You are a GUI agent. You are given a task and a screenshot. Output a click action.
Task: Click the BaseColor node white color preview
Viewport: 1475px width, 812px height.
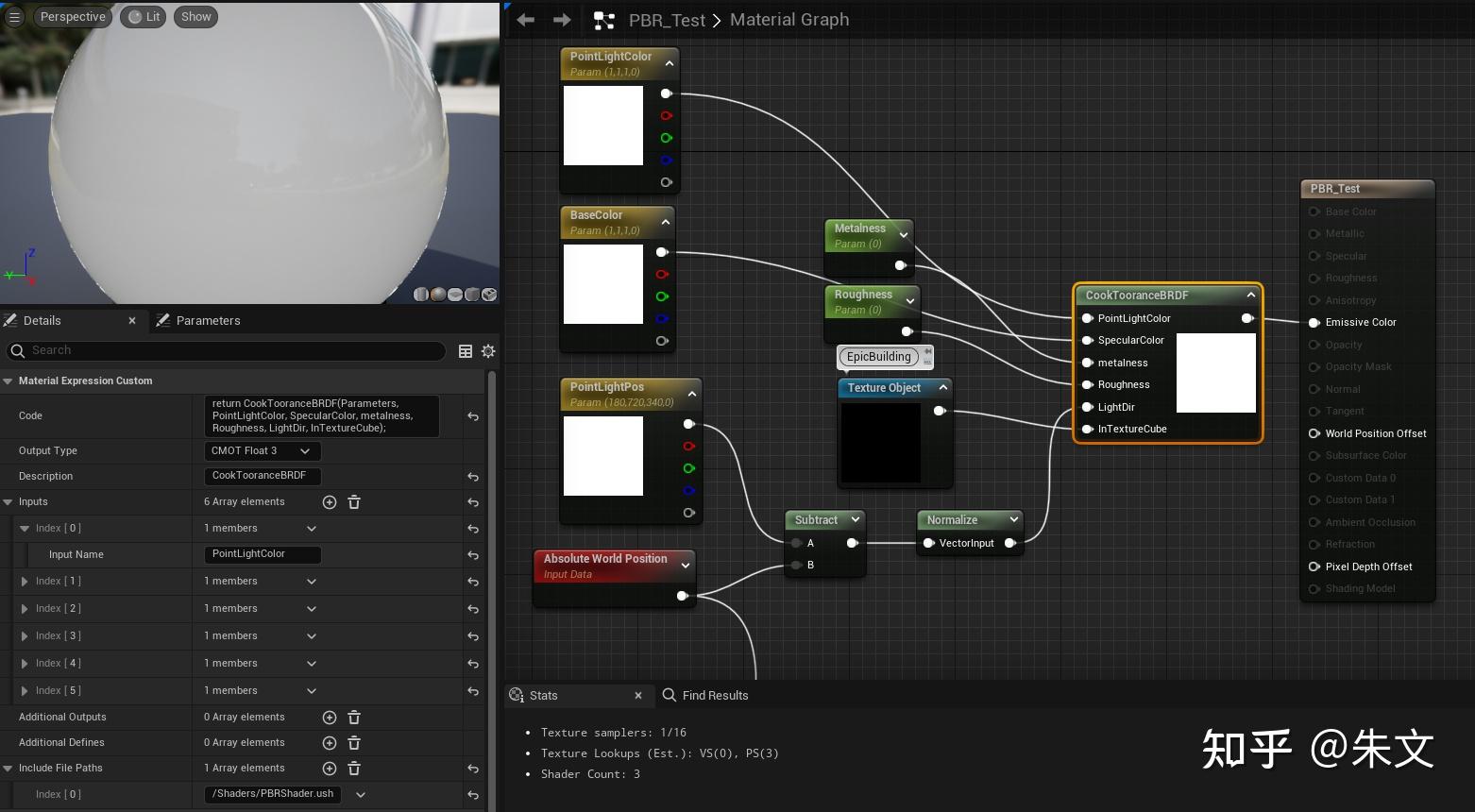(602, 284)
